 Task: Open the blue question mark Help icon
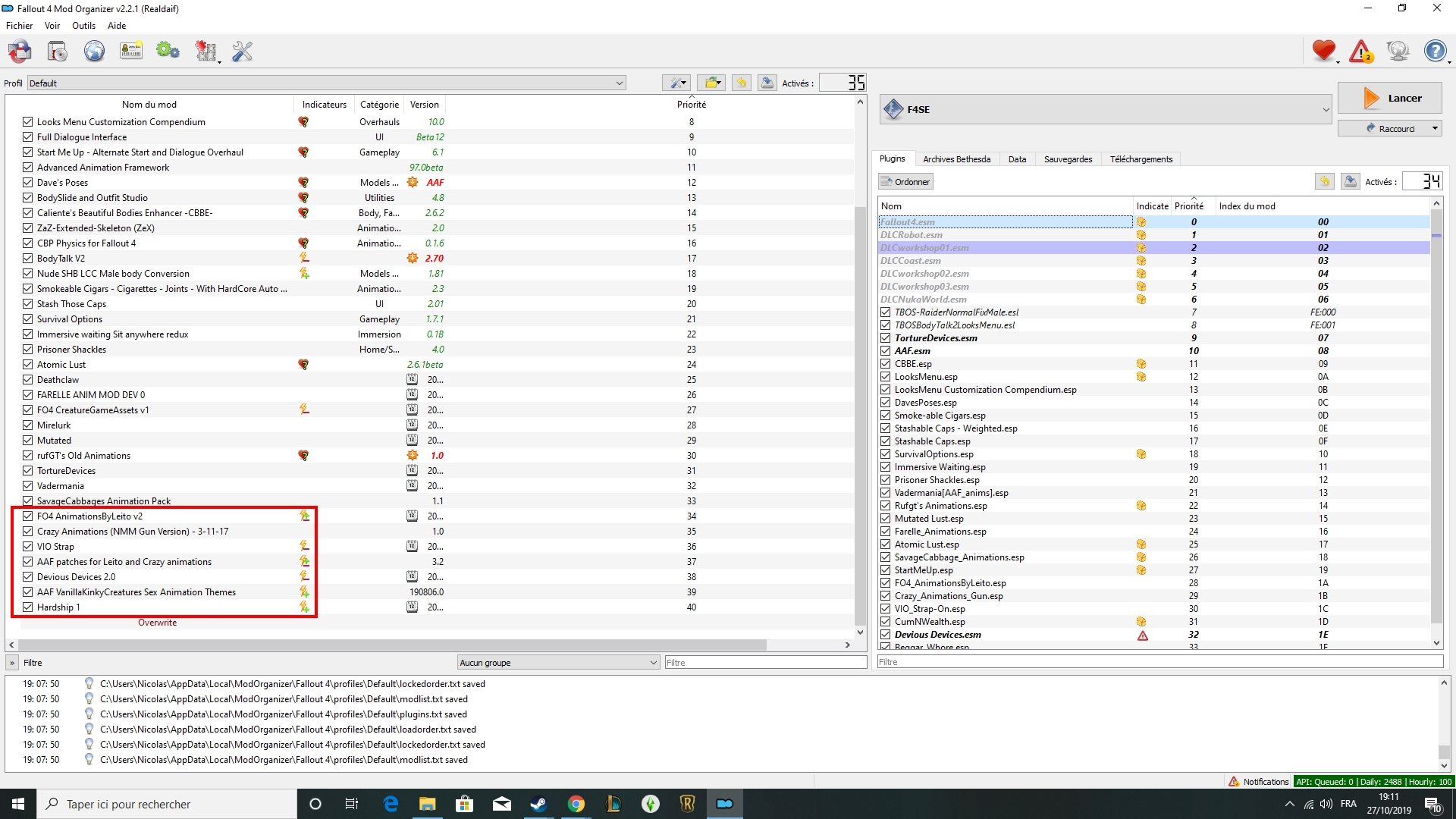coord(1435,52)
